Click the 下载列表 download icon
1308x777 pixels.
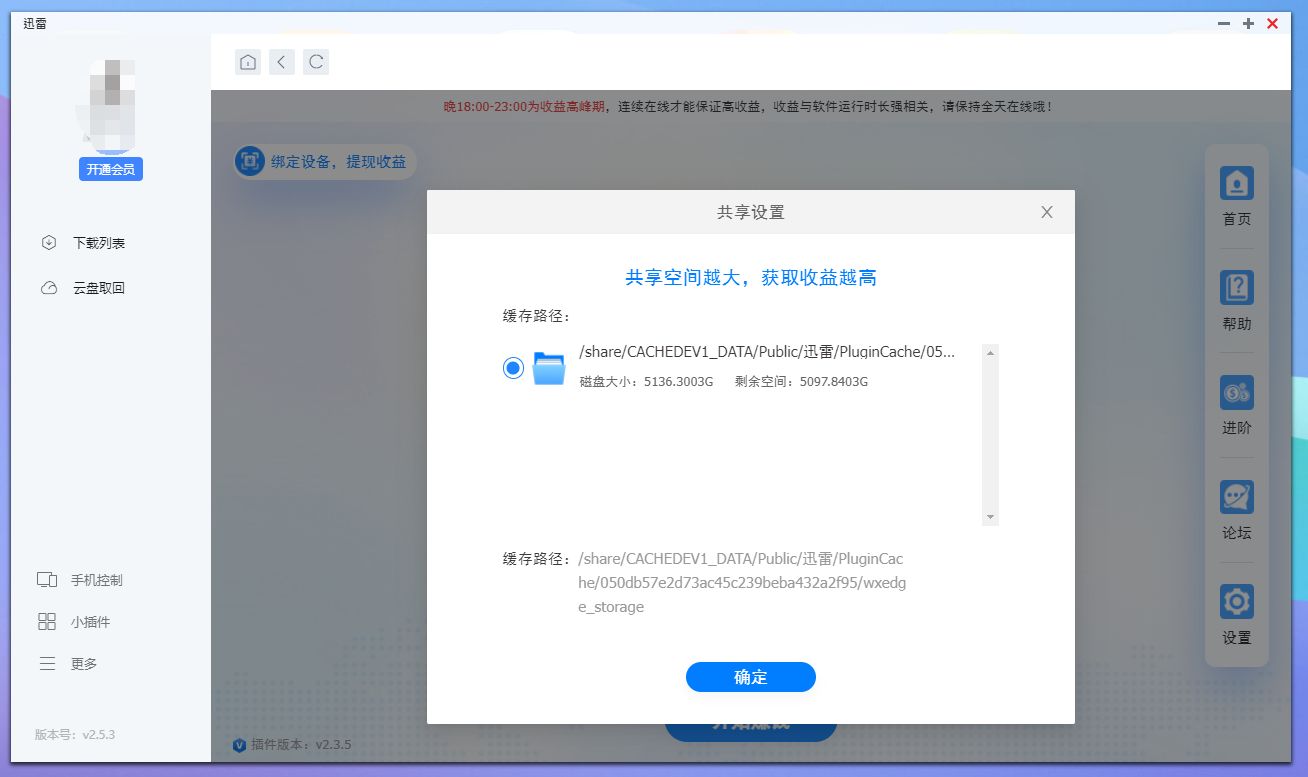[x=48, y=243]
